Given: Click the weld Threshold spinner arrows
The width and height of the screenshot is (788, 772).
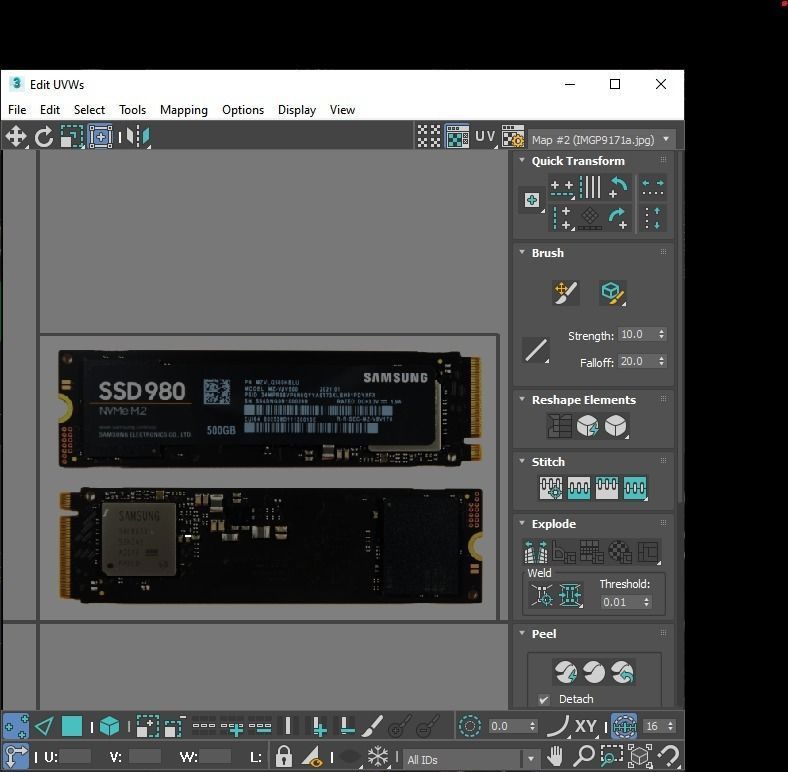Looking at the screenshot, I should coord(646,602).
